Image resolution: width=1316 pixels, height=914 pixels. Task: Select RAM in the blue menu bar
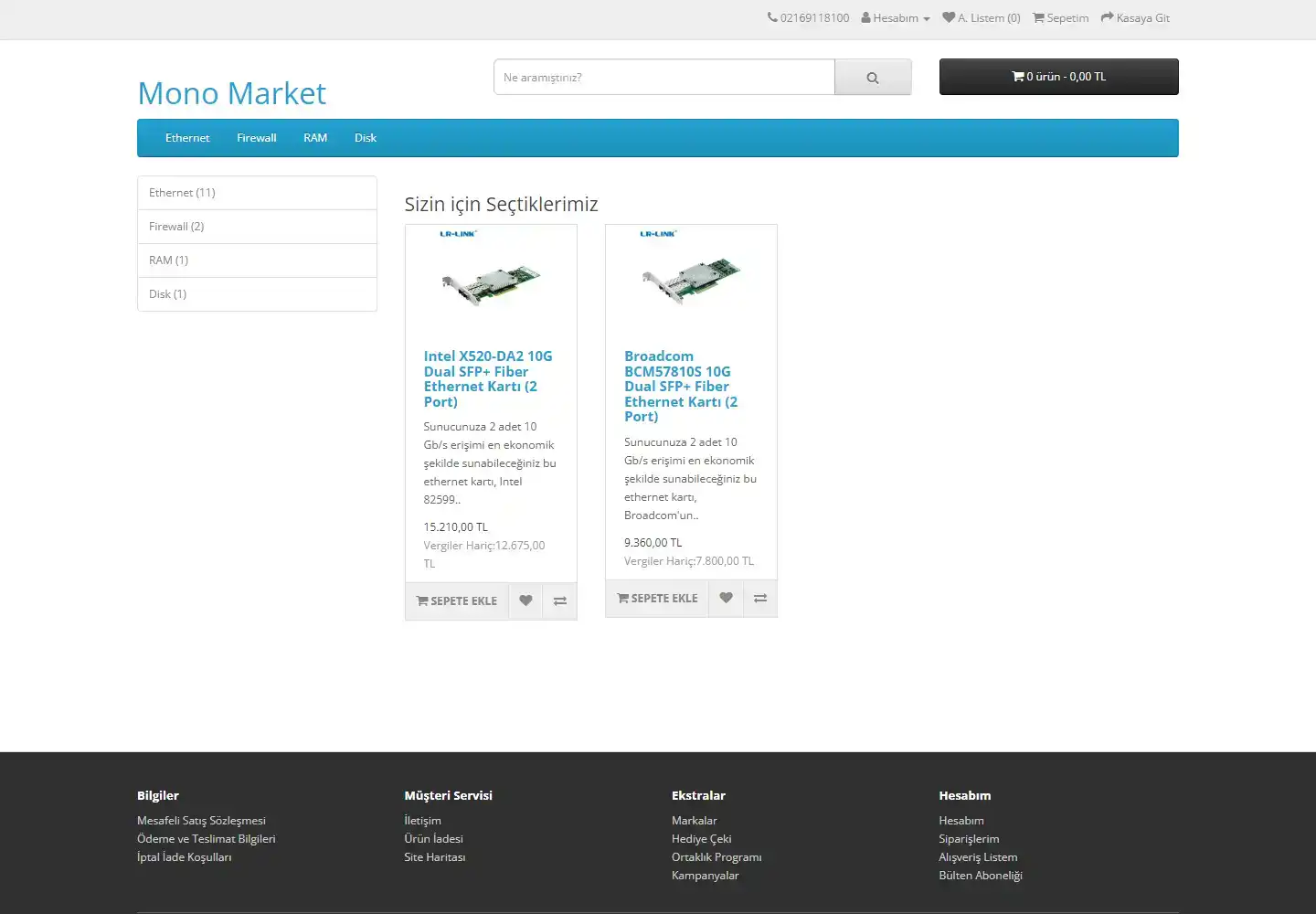(x=315, y=138)
